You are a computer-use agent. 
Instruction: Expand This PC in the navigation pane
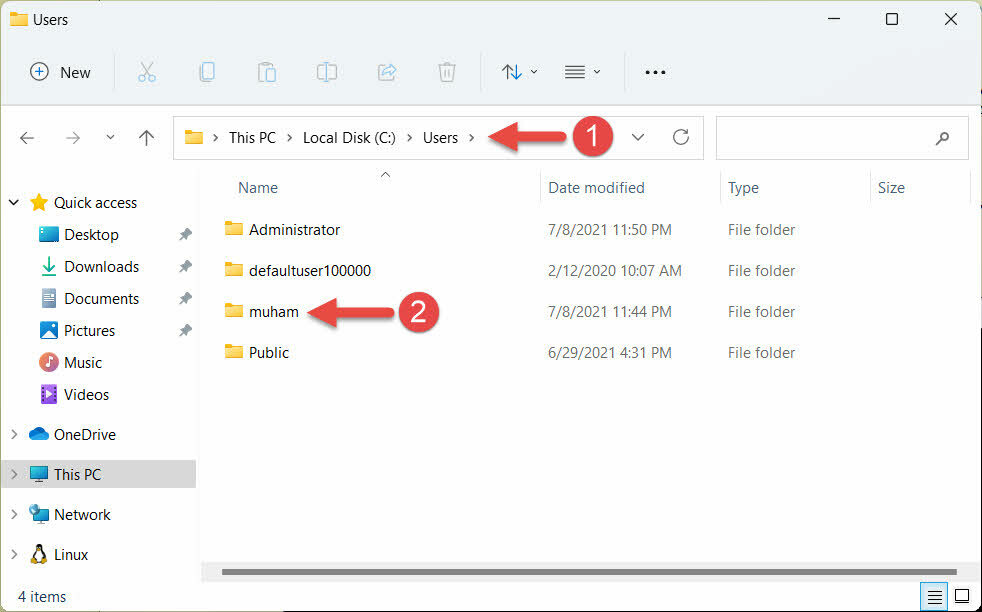[x=14, y=474]
